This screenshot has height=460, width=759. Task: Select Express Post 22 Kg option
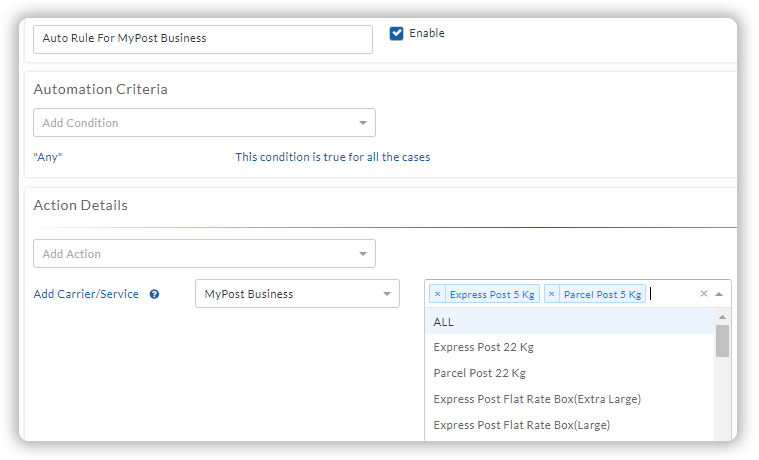570,347
